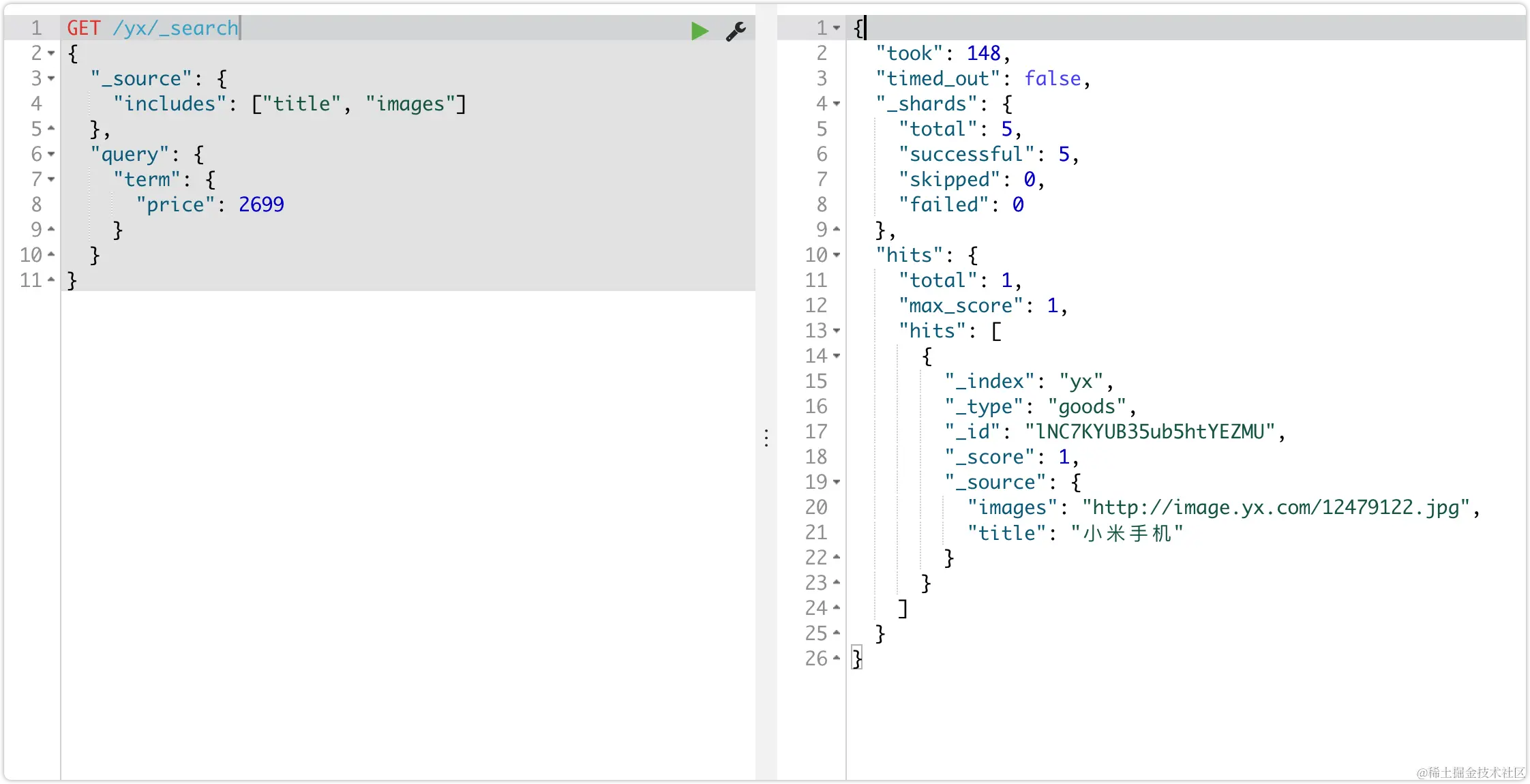Collapse "_shards" section in response

[x=837, y=104]
